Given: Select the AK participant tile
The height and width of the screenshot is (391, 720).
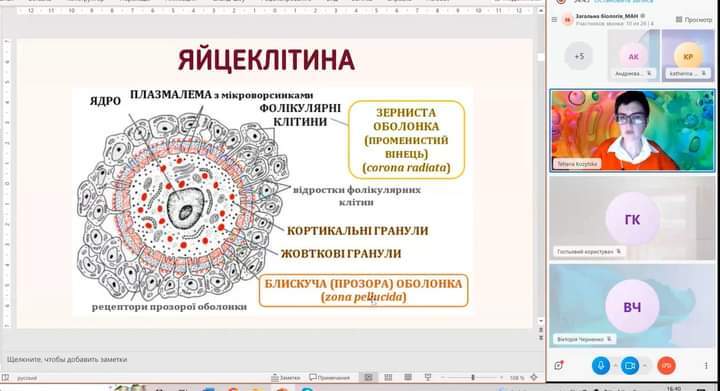Looking at the screenshot, I should [634, 56].
